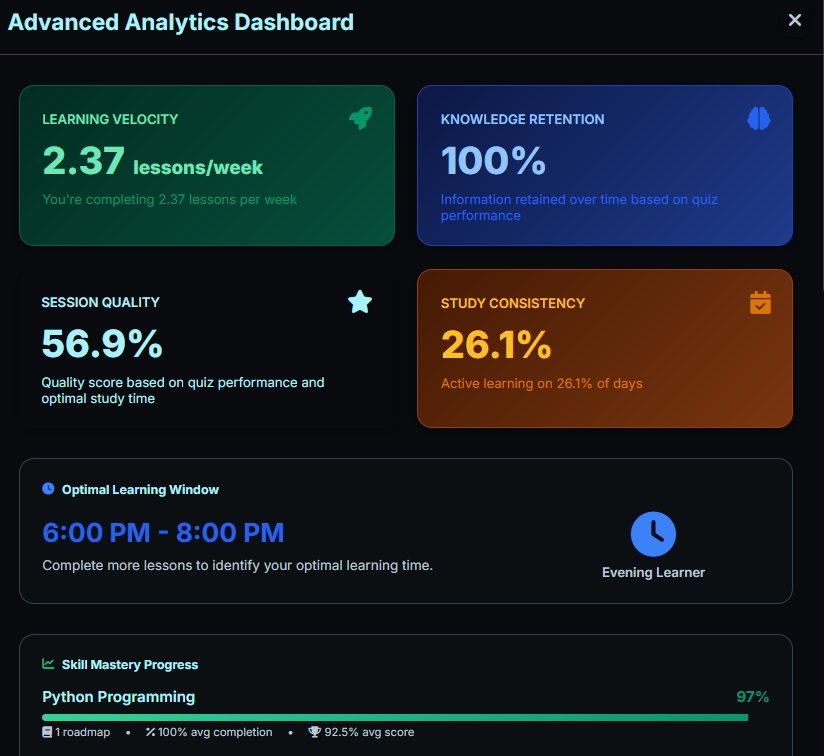This screenshot has width=824, height=756.
Task: Click the large Evening Learner clock icon
Action: [653, 534]
